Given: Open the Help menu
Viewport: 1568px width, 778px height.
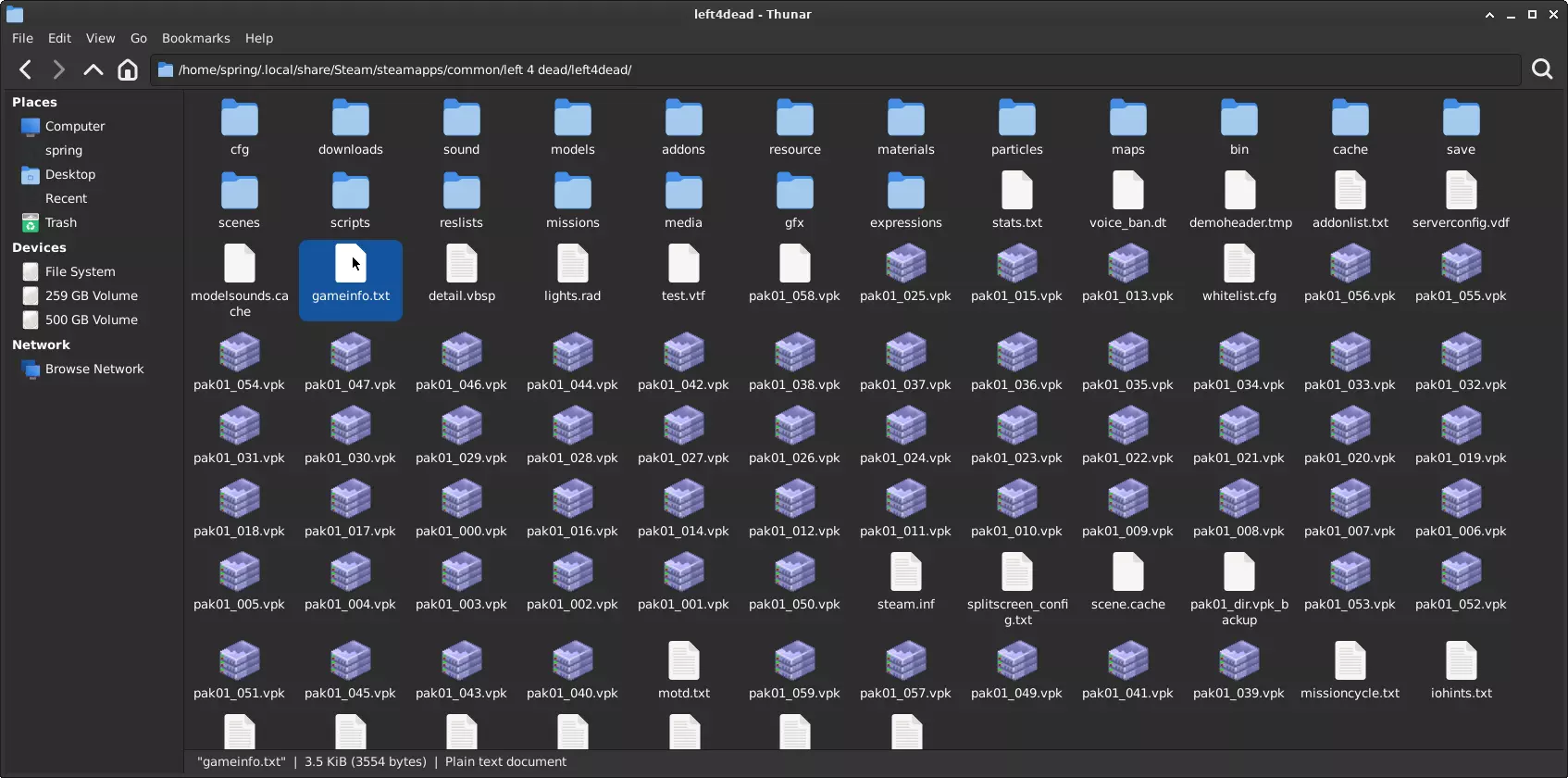Looking at the screenshot, I should click(x=259, y=38).
